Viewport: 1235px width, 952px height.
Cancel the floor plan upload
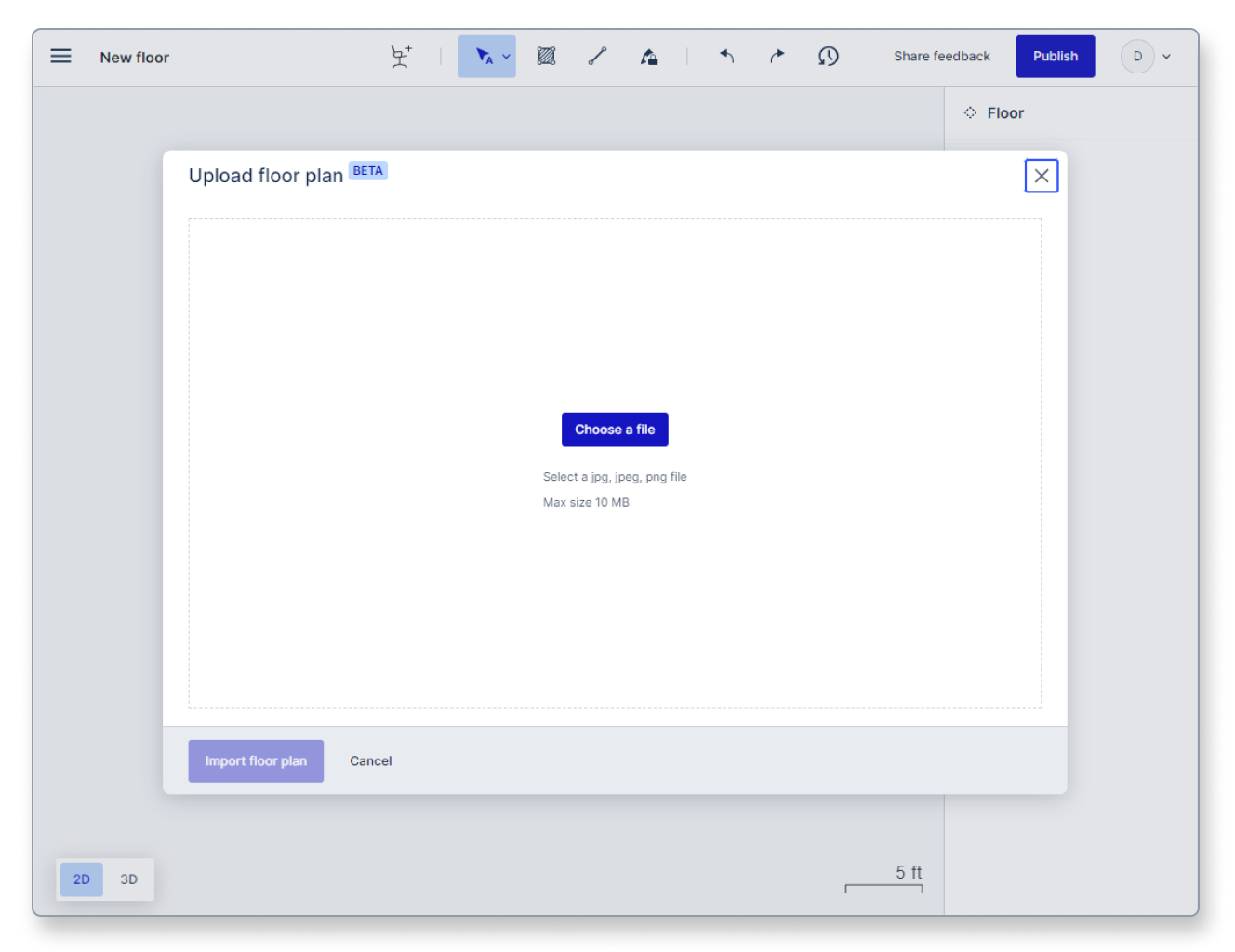coord(370,761)
